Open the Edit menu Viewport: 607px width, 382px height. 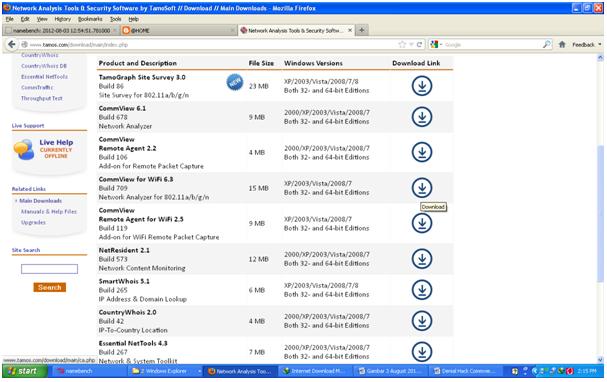(25, 19)
